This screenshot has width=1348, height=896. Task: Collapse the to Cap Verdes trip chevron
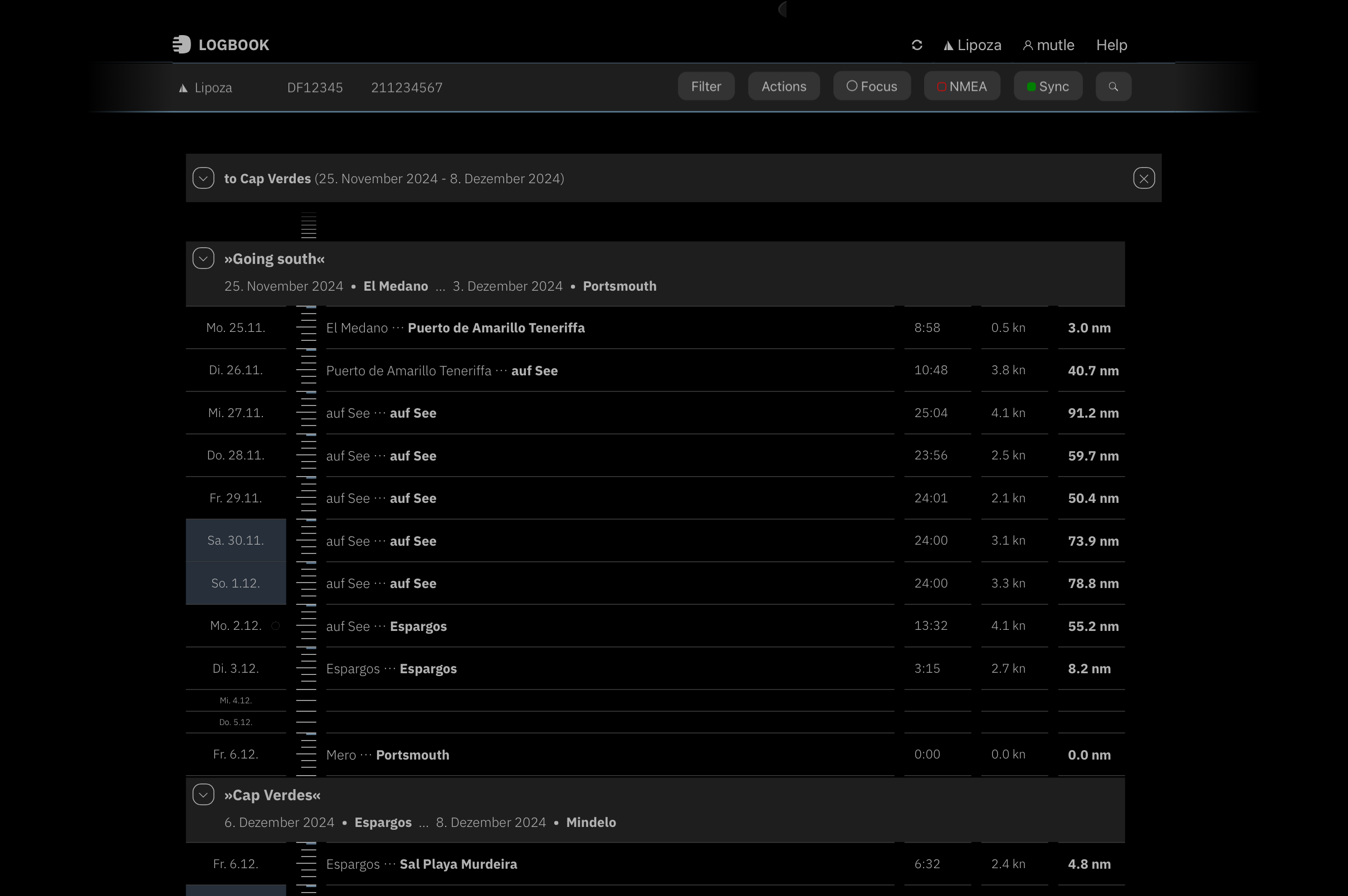click(x=203, y=178)
